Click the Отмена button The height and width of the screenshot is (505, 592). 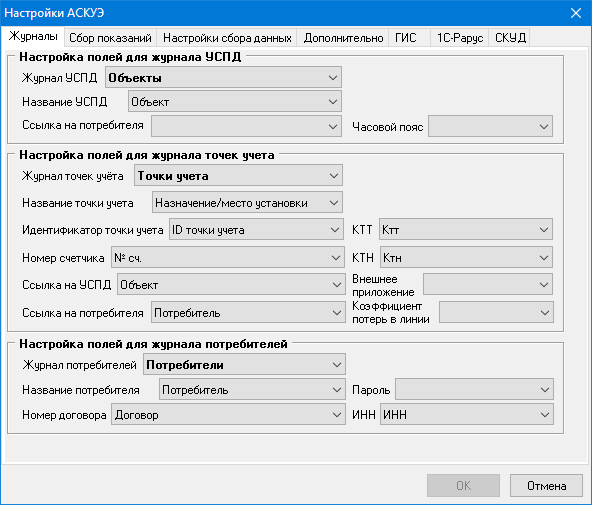pyautogui.click(x=546, y=485)
